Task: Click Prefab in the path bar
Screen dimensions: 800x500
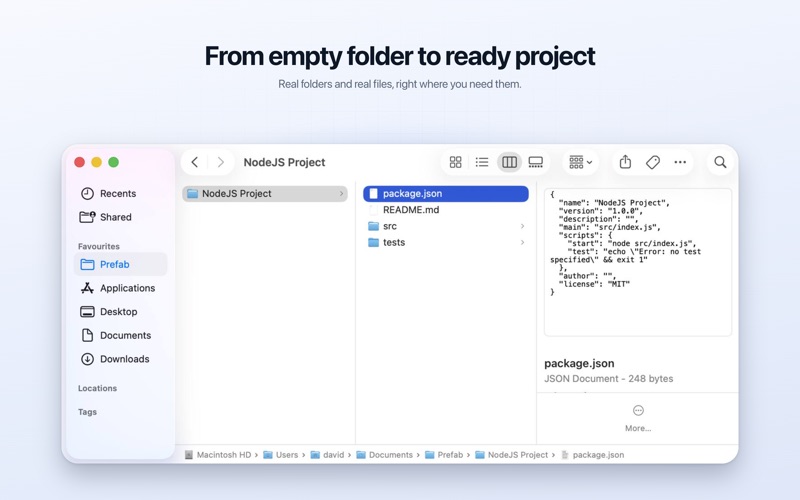Action: (x=444, y=455)
